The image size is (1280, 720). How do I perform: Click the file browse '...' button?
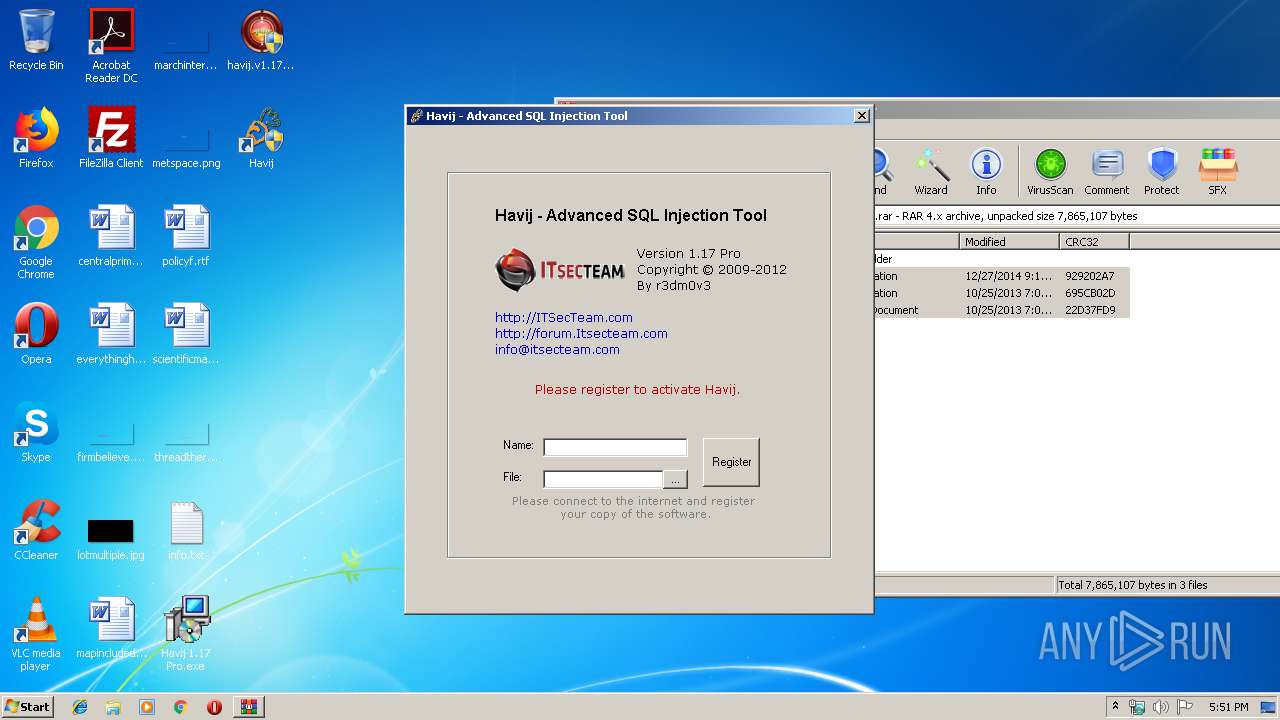(676, 480)
